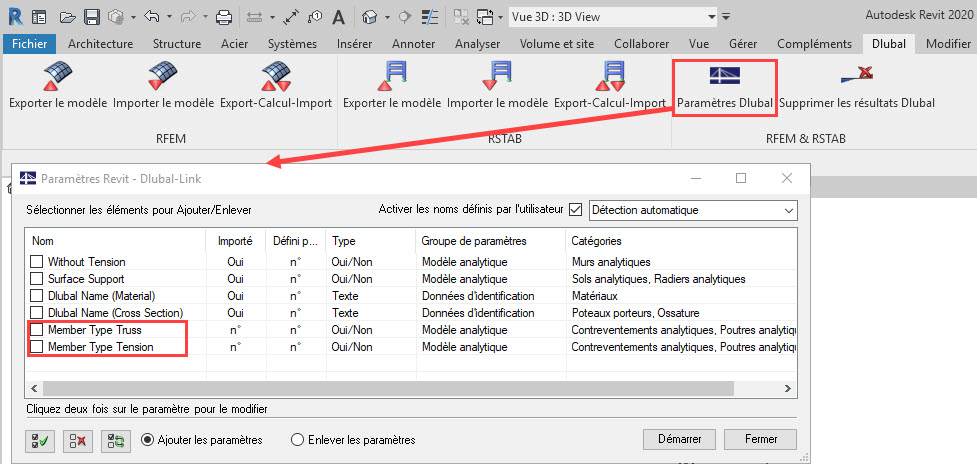The image size is (977, 464).
Task: Open the Détection automatique dropdown
Action: coord(693,210)
